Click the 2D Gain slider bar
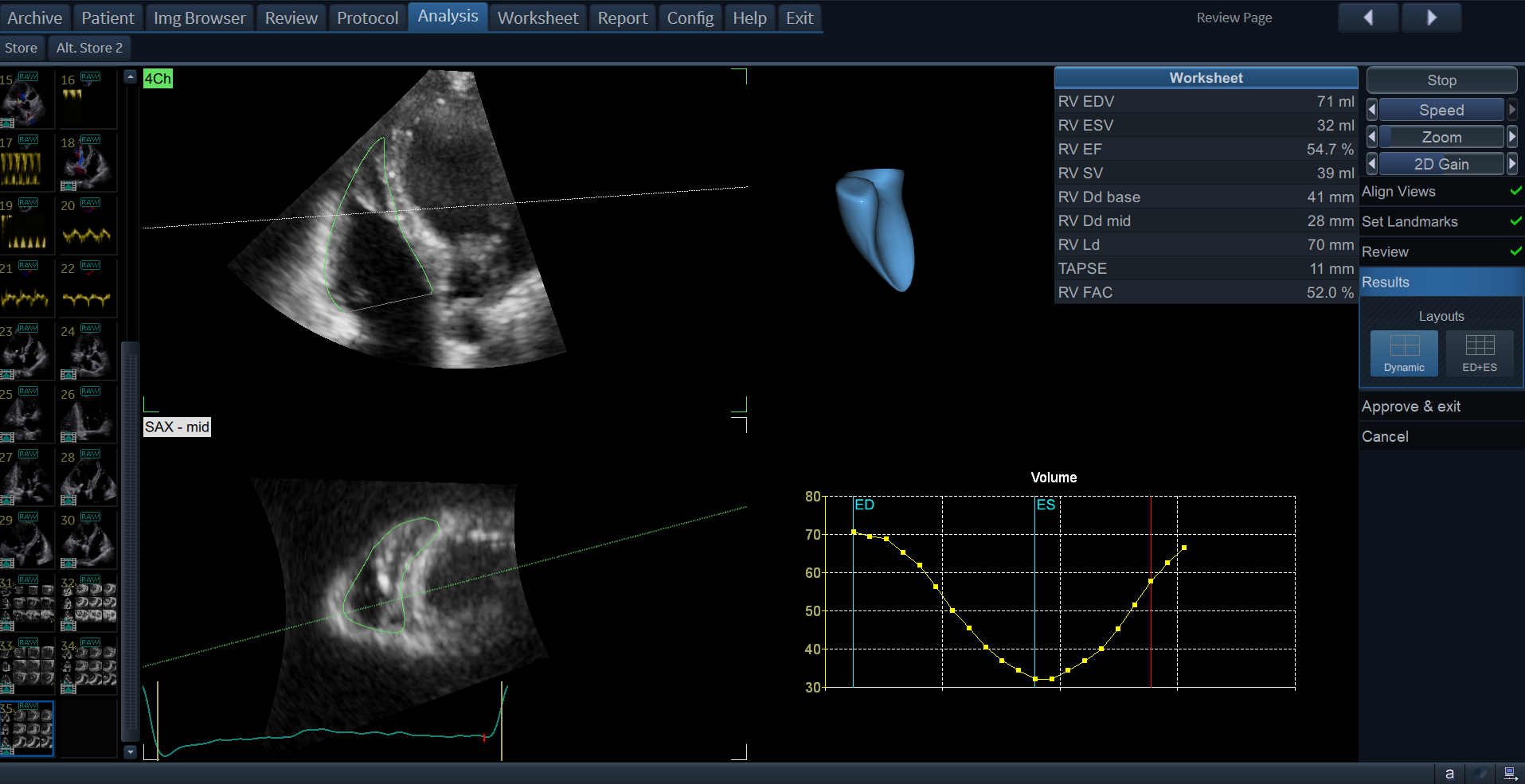 pyautogui.click(x=1441, y=164)
